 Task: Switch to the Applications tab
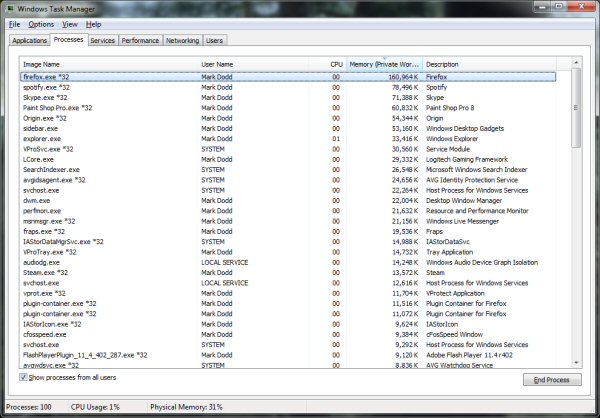(x=29, y=40)
